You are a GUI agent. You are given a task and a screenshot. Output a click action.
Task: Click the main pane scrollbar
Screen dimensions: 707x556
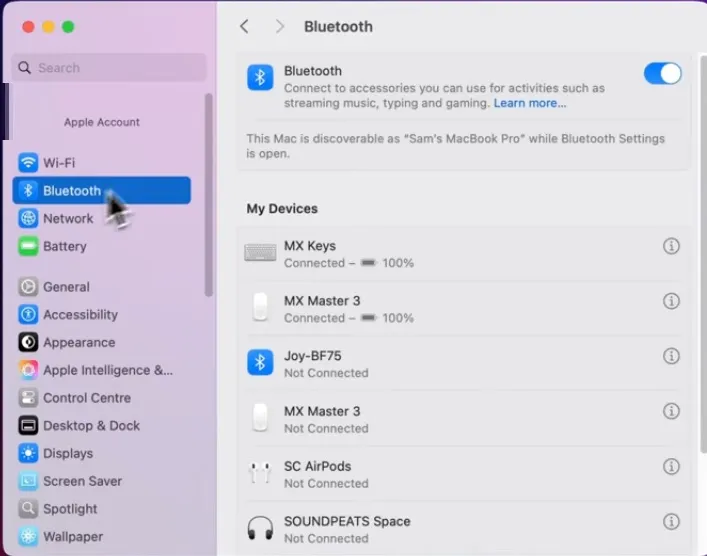click(x=703, y=255)
